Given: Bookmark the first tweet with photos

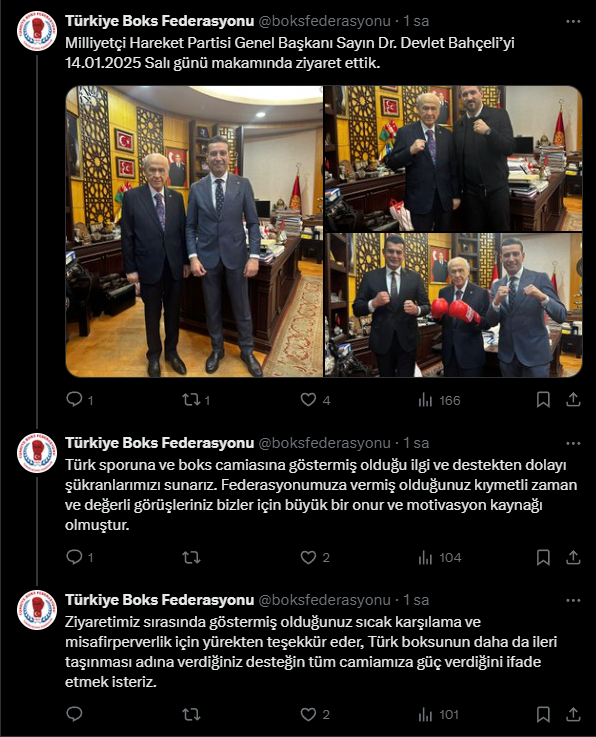Looking at the screenshot, I should click(543, 400).
